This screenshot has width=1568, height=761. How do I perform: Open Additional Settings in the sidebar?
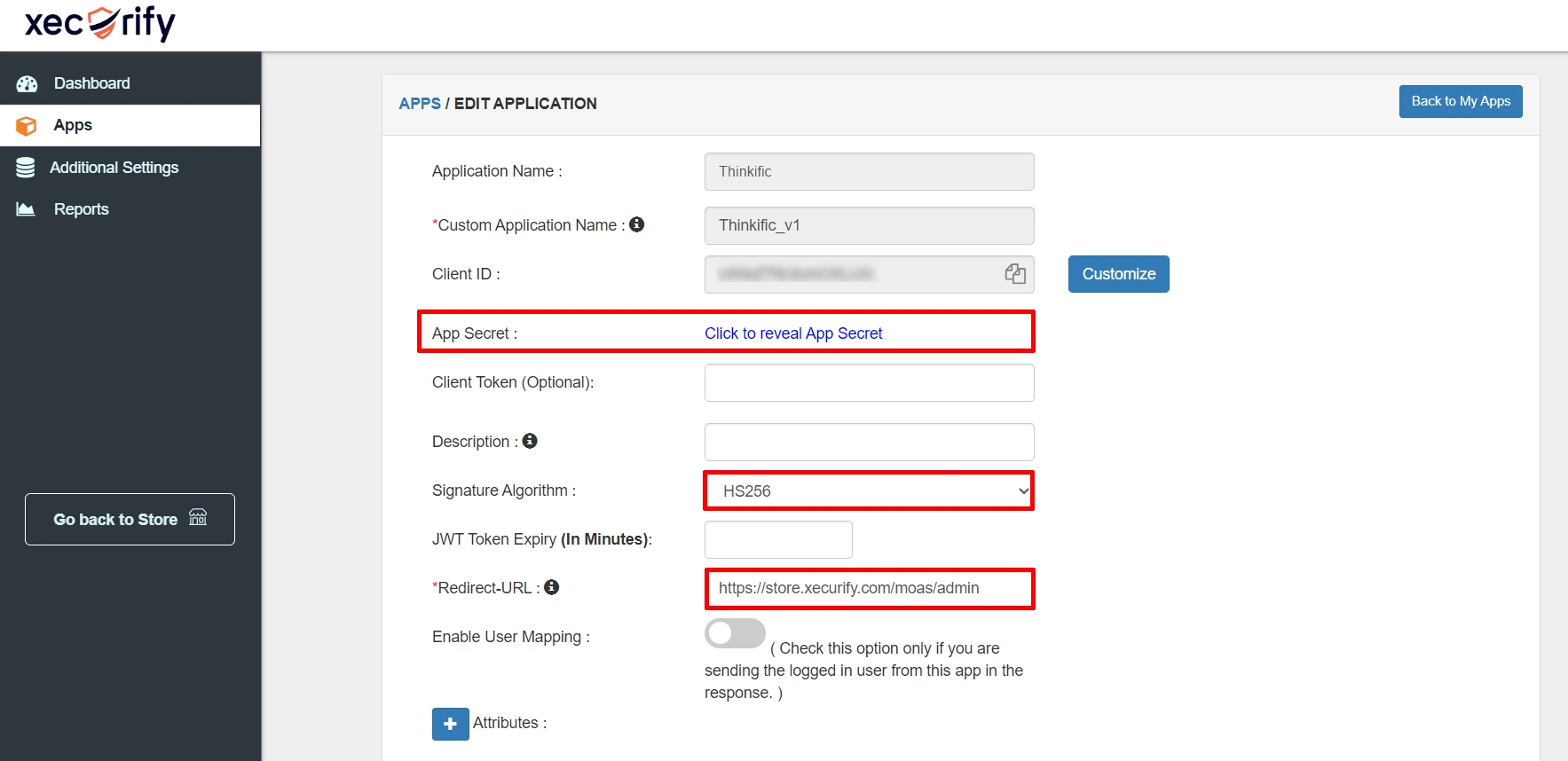click(x=130, y=168)
